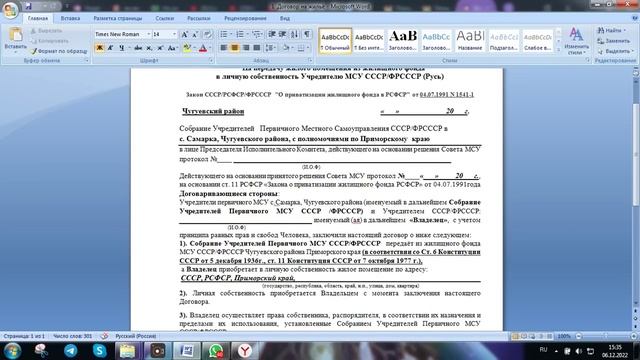The width and height of the screenshot is (640, 360).
Task: Toggle strikethrough formatting
Action: point(138,48)
